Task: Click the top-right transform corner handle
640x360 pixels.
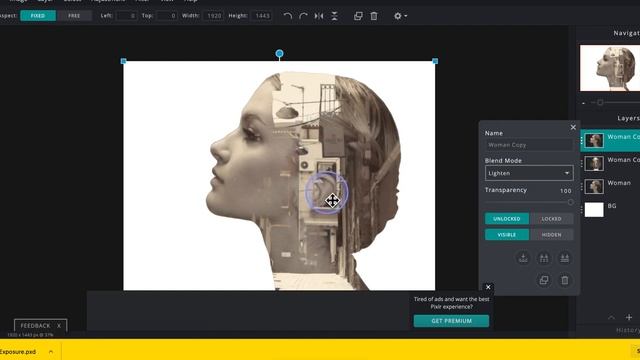Action: 435,61
